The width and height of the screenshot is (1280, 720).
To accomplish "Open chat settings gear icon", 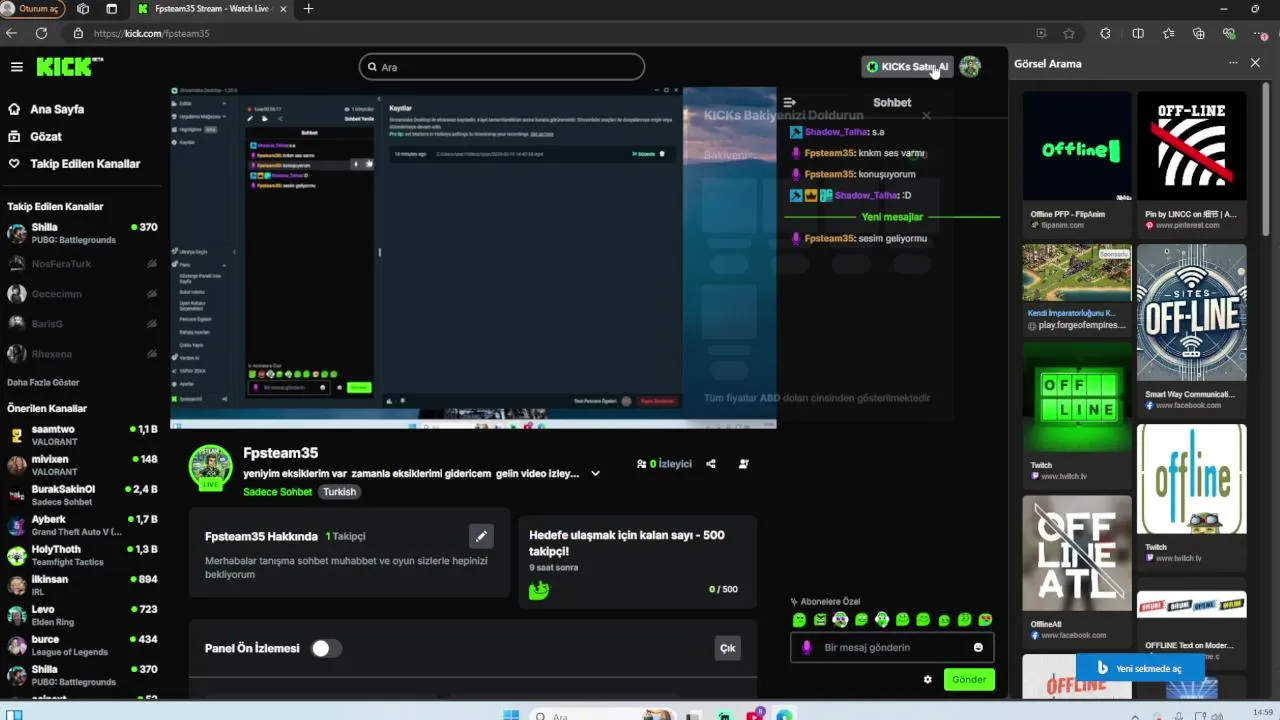I will tap(927, 679).
